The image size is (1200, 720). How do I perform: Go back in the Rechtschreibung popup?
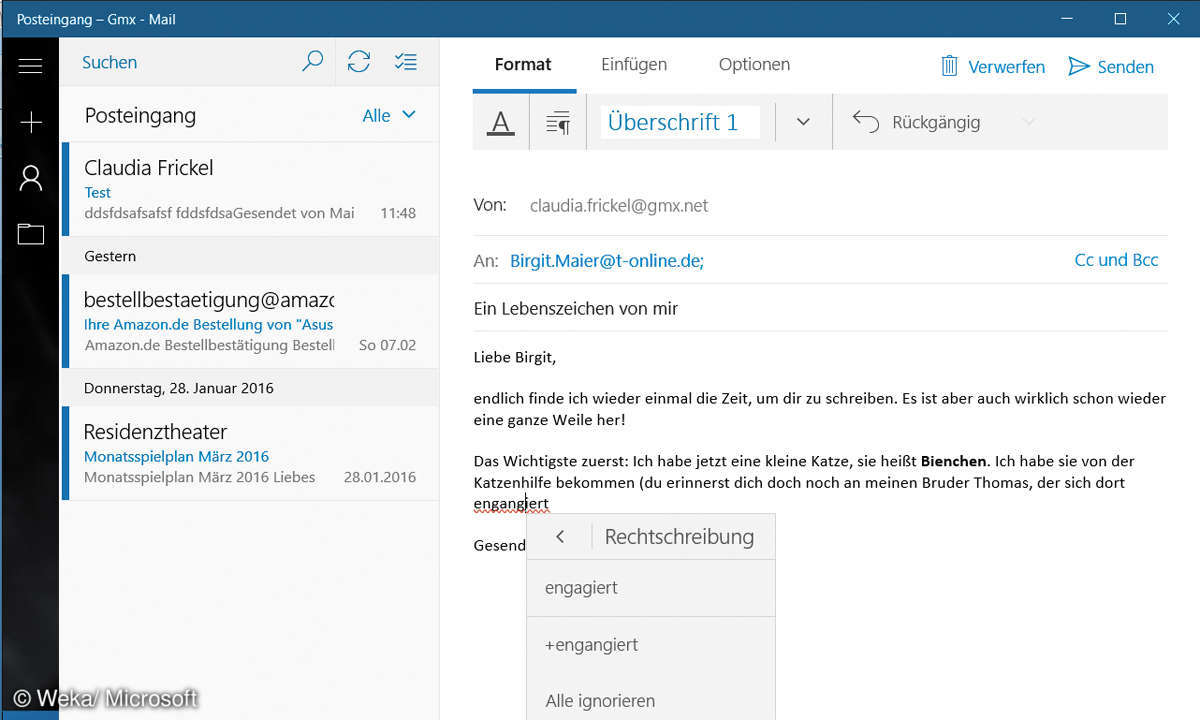tap(560, 537)
